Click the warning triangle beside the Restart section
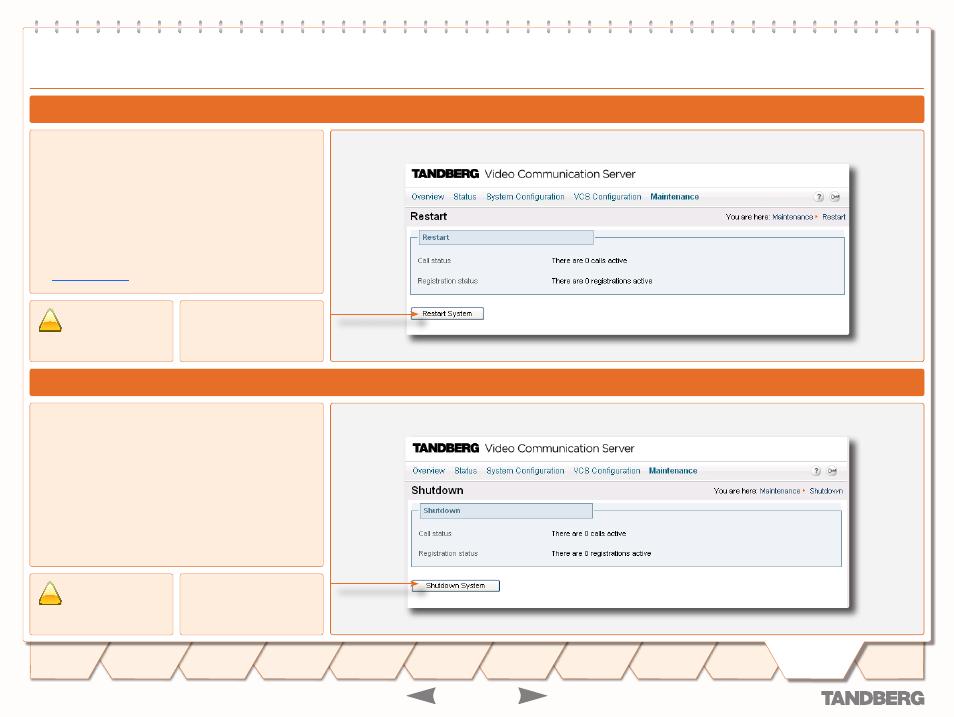Screen dimensions: 954x717 [x=50, y=320]
